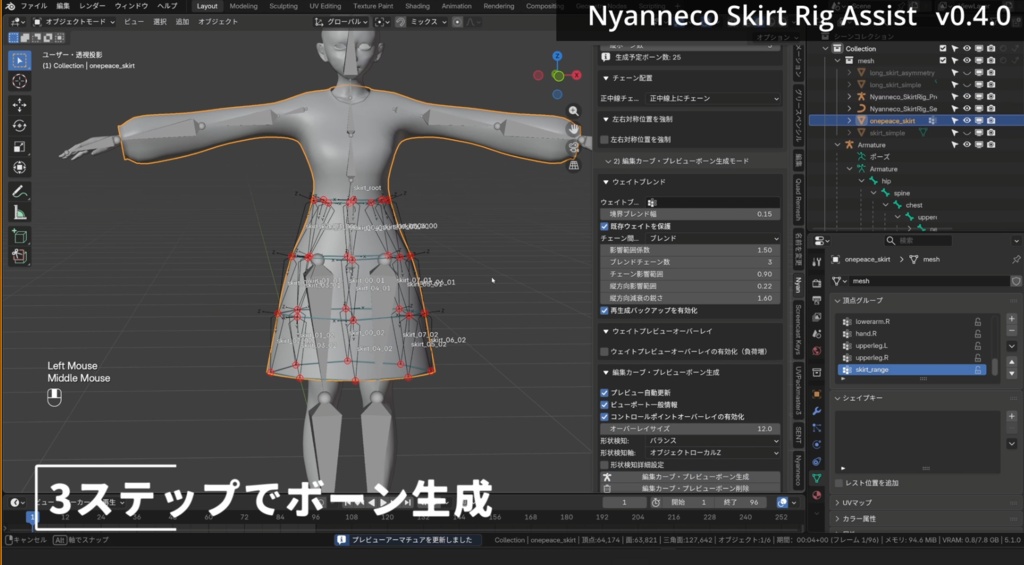Screen dimensions: 1024x565
Task: Open the Physics properties tab
Action: (816, 445)
